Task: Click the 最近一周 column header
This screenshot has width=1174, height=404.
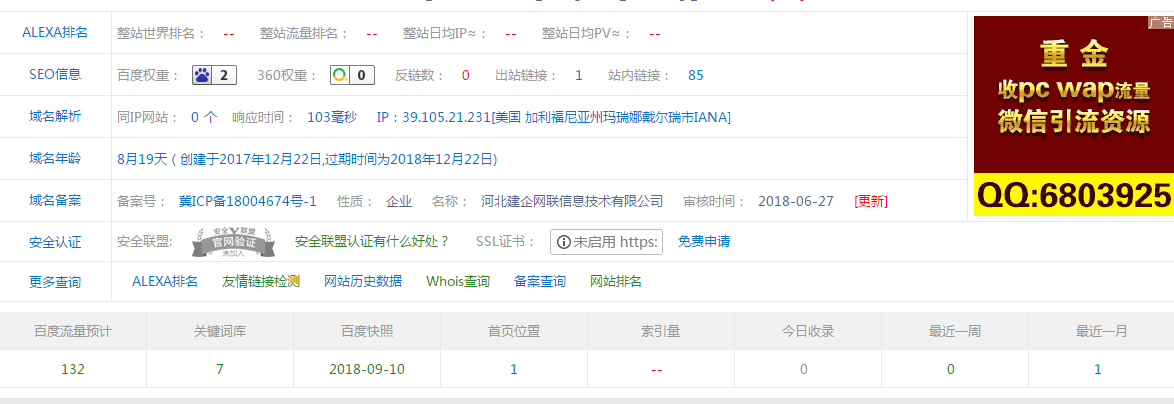Action: point(955,331)
